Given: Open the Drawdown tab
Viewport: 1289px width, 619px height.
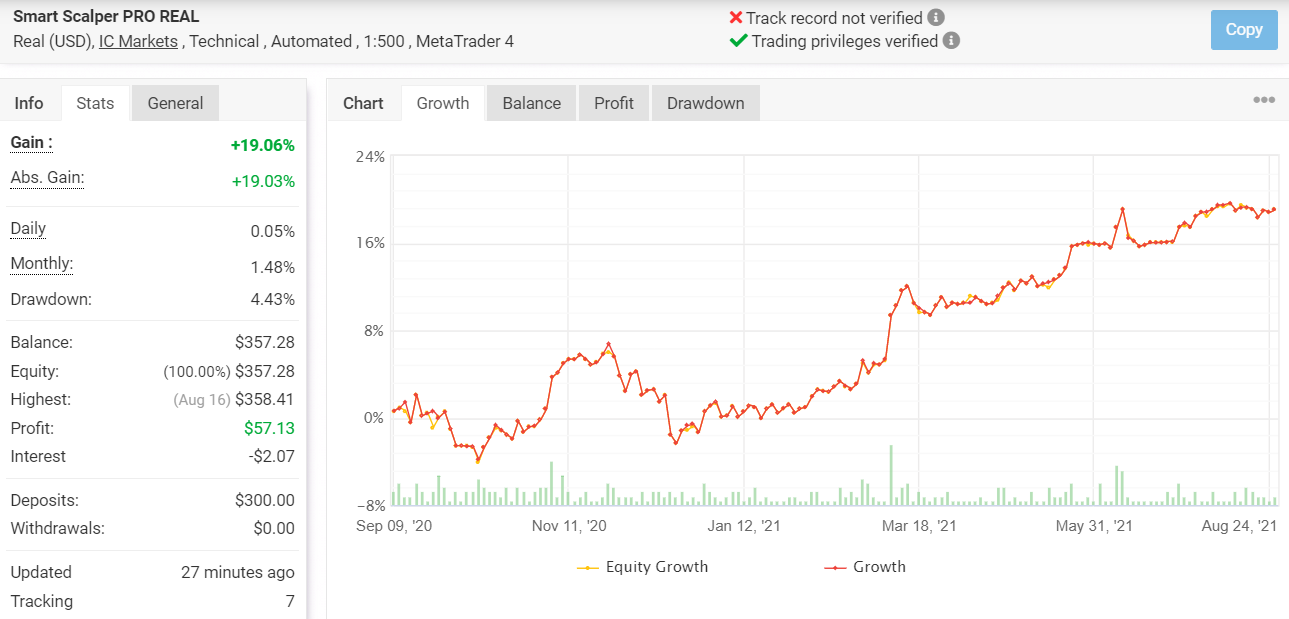Looking at the screenshot, I should pos(705,102).
